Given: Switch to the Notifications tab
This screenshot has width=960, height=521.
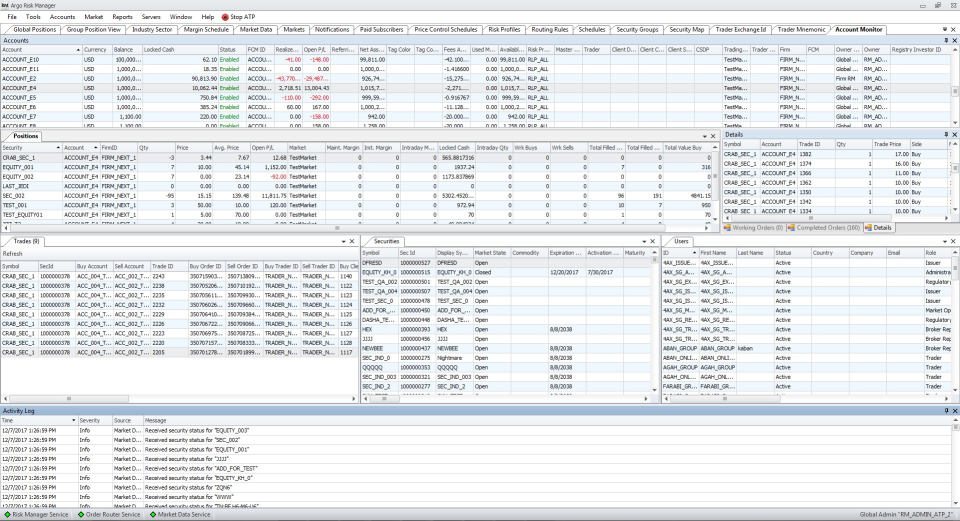Looking at the screenshot, I should (x=332, y=29).
